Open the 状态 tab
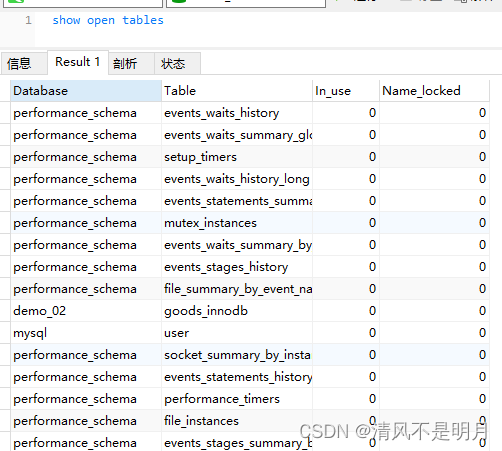Viewport: 502px width, 451px height. coord(177,63)
